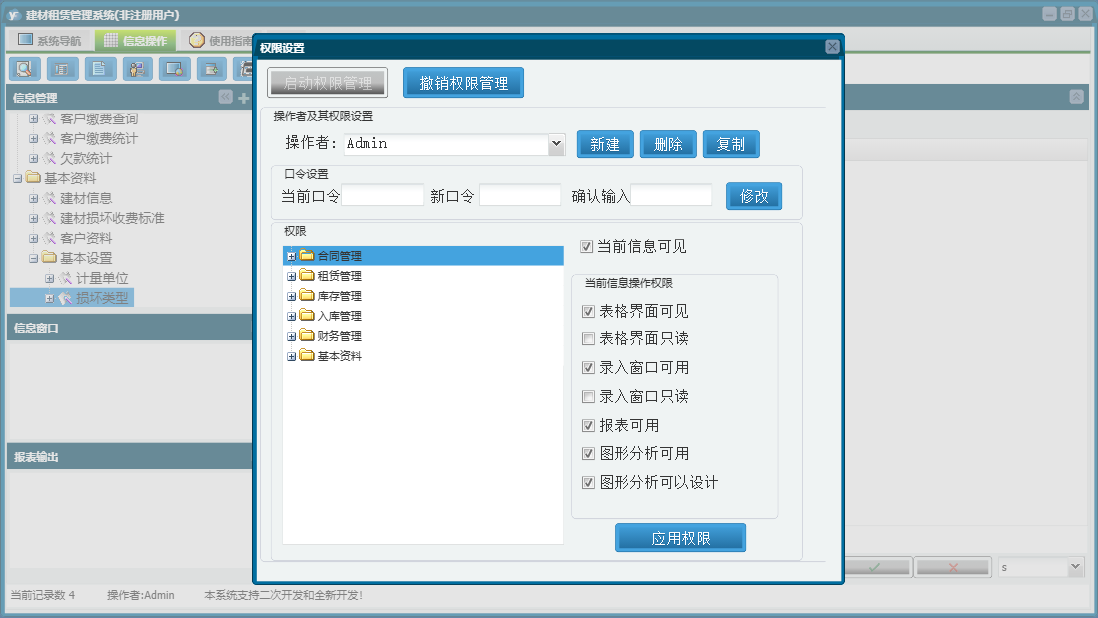Expand 合同管理 node in 权限 tree
Screen dimensions: 1098x618
(291, 257)
